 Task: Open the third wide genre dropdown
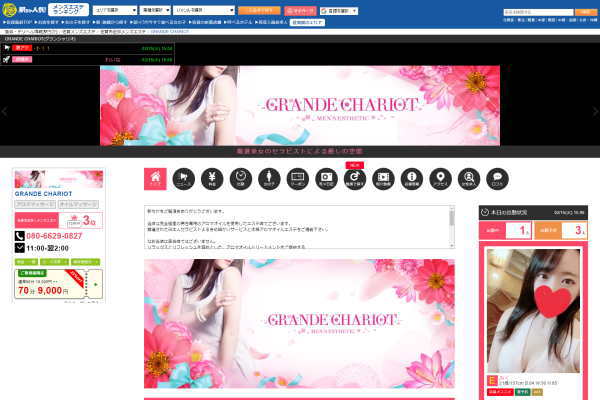204,10
